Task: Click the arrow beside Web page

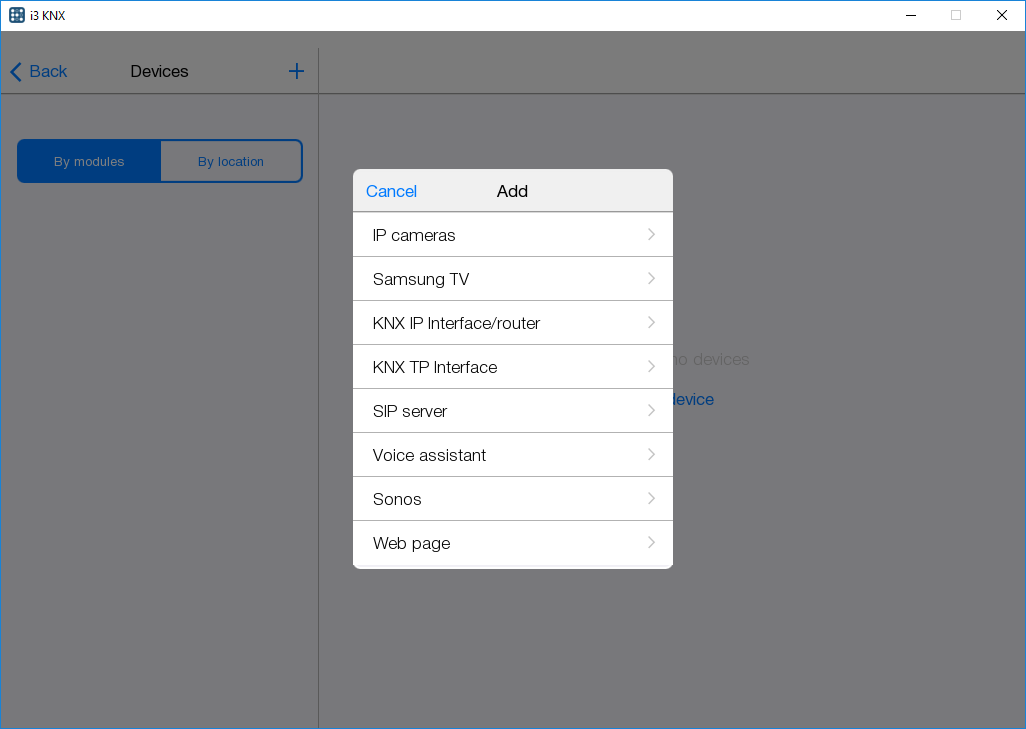Action: point(651,543)
